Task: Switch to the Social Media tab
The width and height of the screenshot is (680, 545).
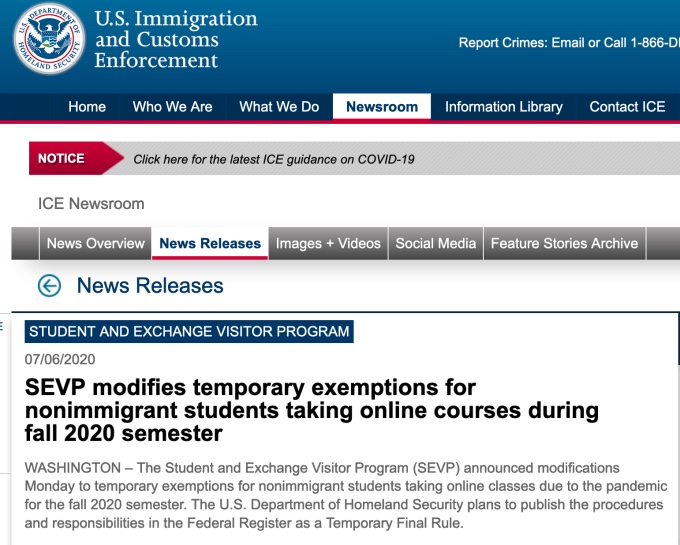Action: pyautogui.click(x=435, y=243)
